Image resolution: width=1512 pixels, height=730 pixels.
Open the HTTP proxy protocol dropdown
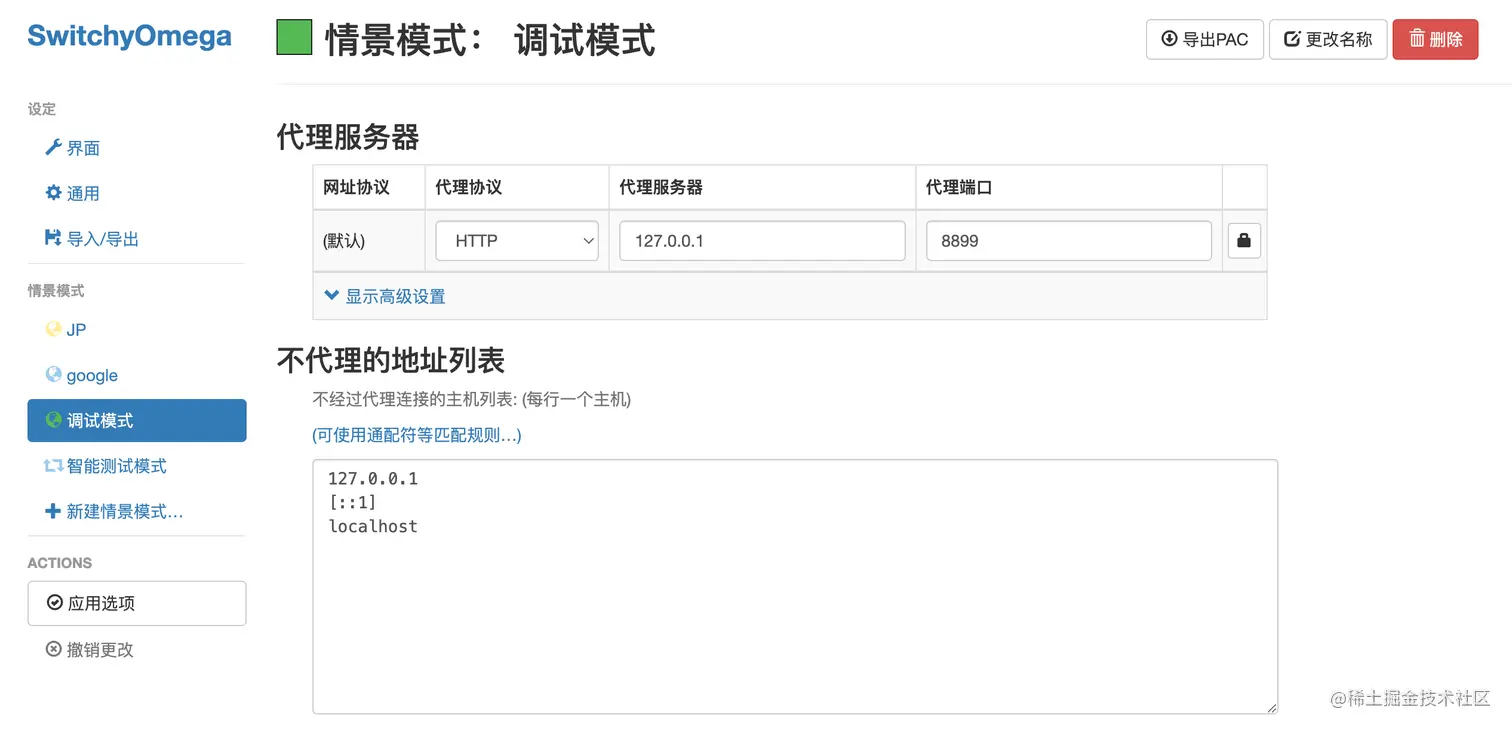point(517,241)
